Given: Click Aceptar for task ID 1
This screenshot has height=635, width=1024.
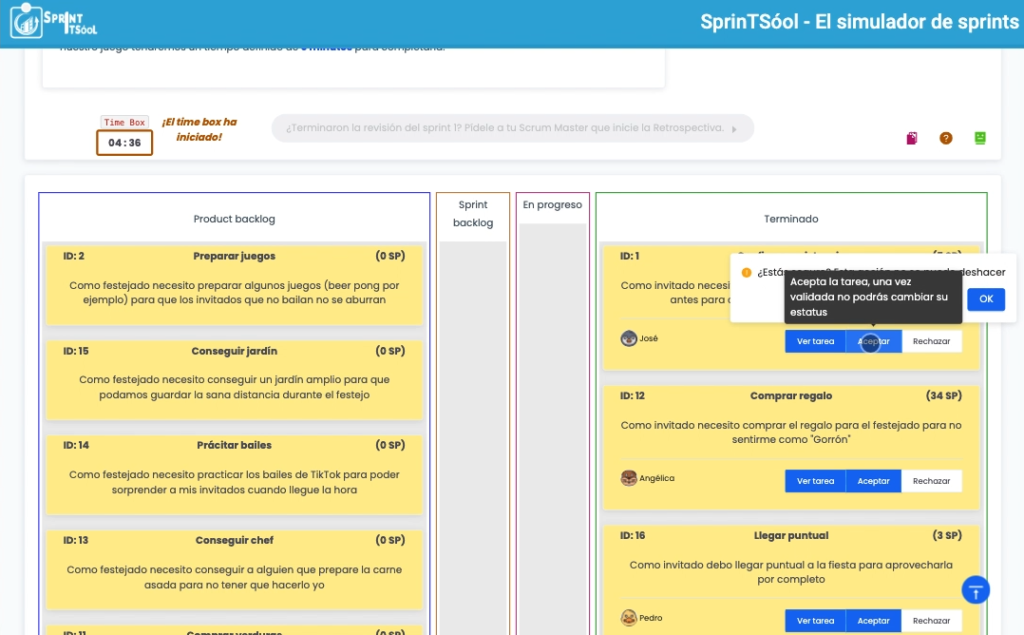Looking at the screenshot, I should coord(873,341).
